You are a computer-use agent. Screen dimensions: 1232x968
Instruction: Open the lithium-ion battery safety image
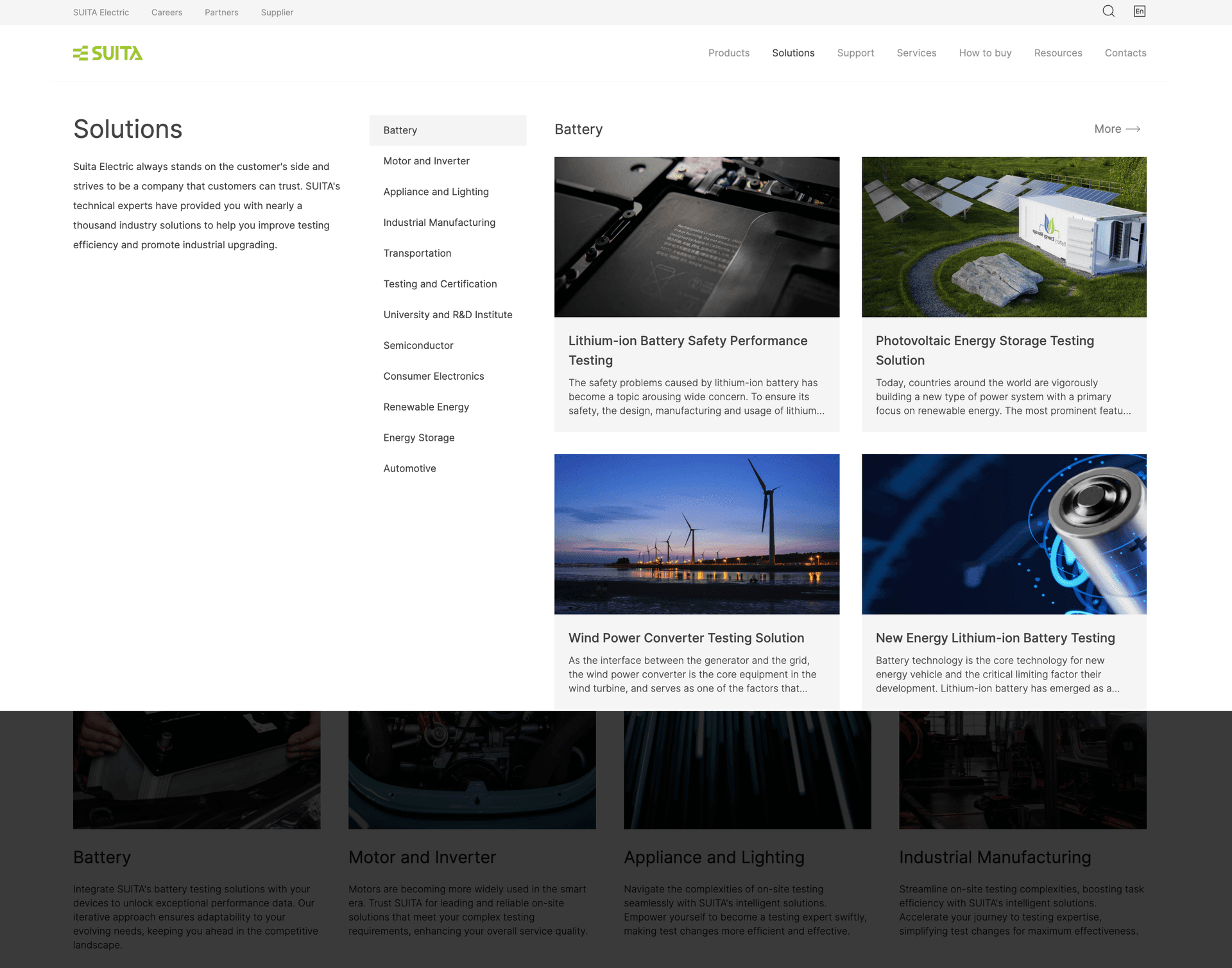(697, 237)
